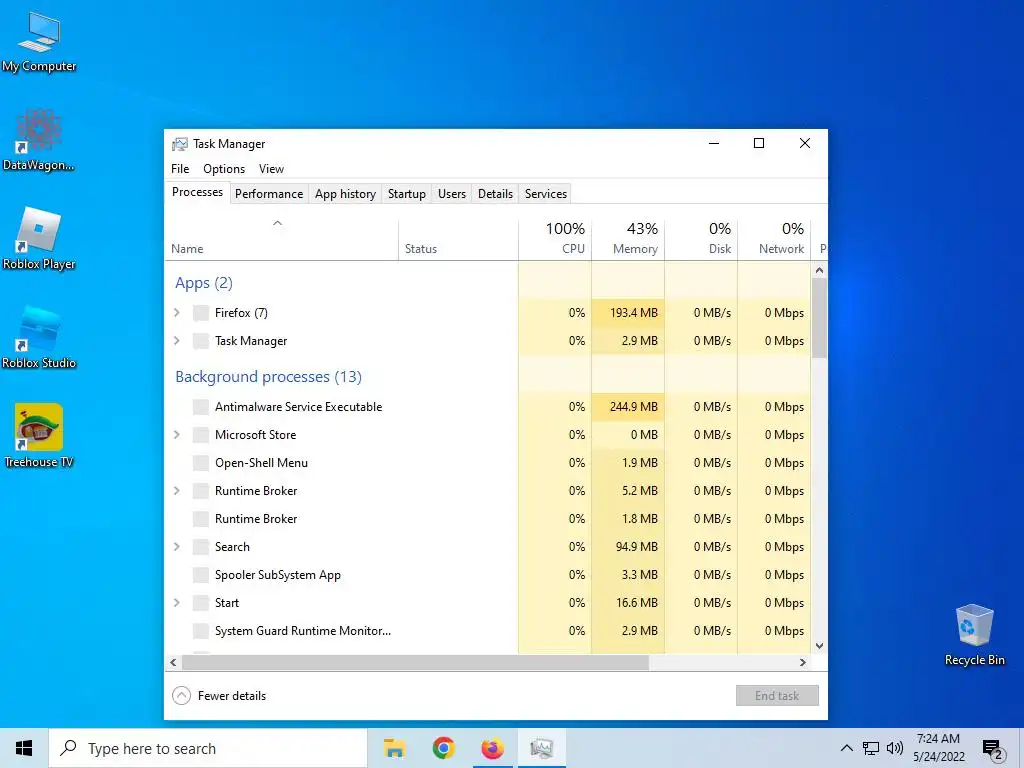This screenshot has height=768, width=1024.
Task: Show hidden system tray icons
Action: coord(846,748)
